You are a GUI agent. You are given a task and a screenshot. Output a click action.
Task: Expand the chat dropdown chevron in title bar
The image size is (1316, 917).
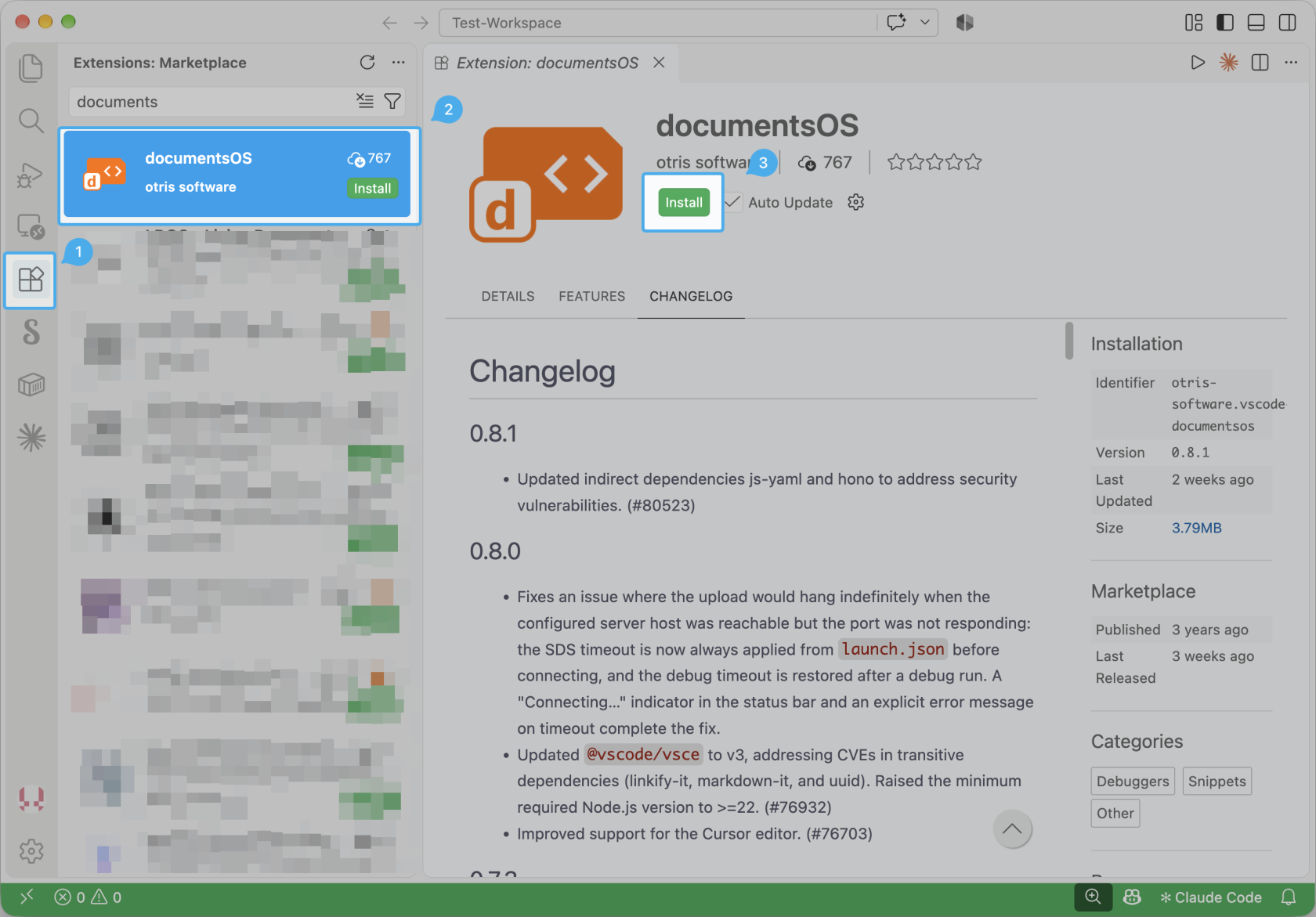tap(925, 23)
